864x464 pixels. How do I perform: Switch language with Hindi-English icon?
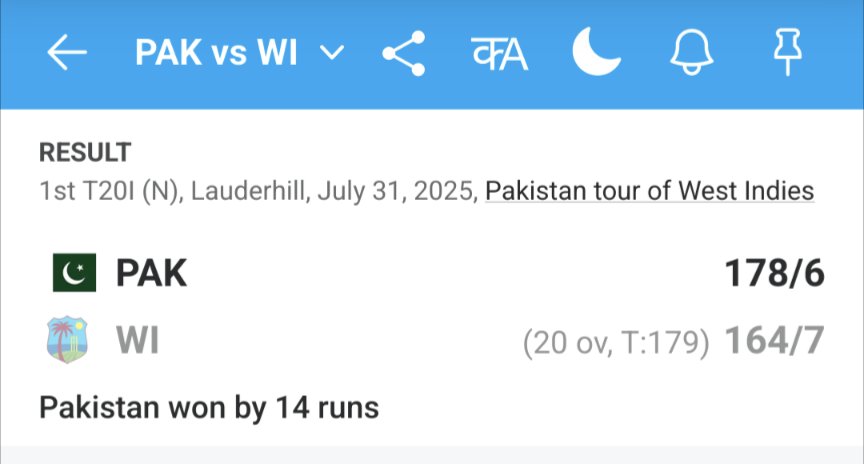pyautogui.click(x=500, y=54)
